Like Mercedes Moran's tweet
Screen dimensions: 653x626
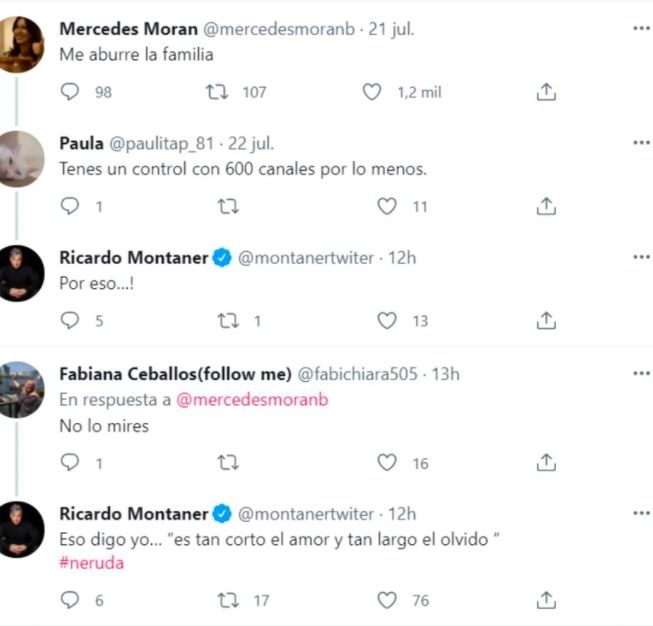[x=372, y=92]
